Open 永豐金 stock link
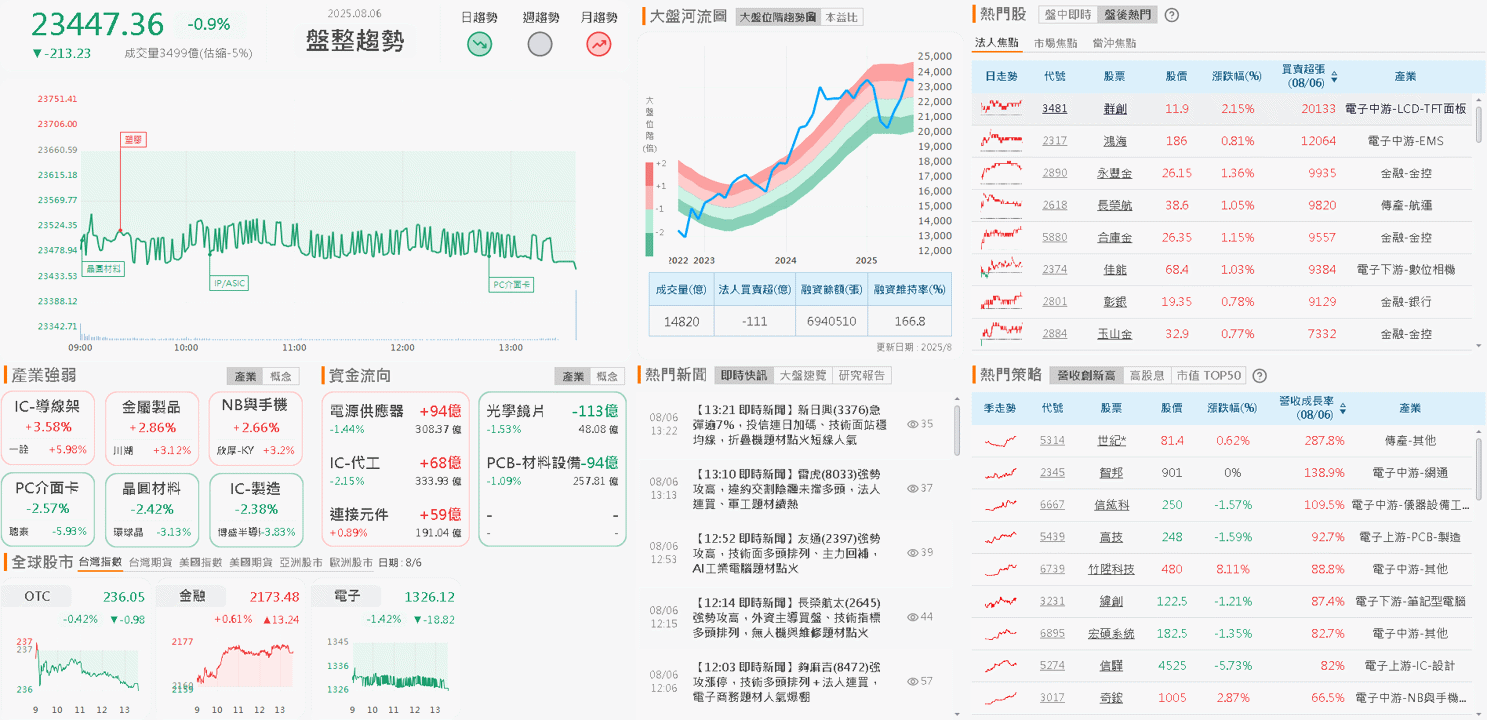The height and width of the screenshot is (720, 1487). pyautogui.click(x=1114, y=173)
